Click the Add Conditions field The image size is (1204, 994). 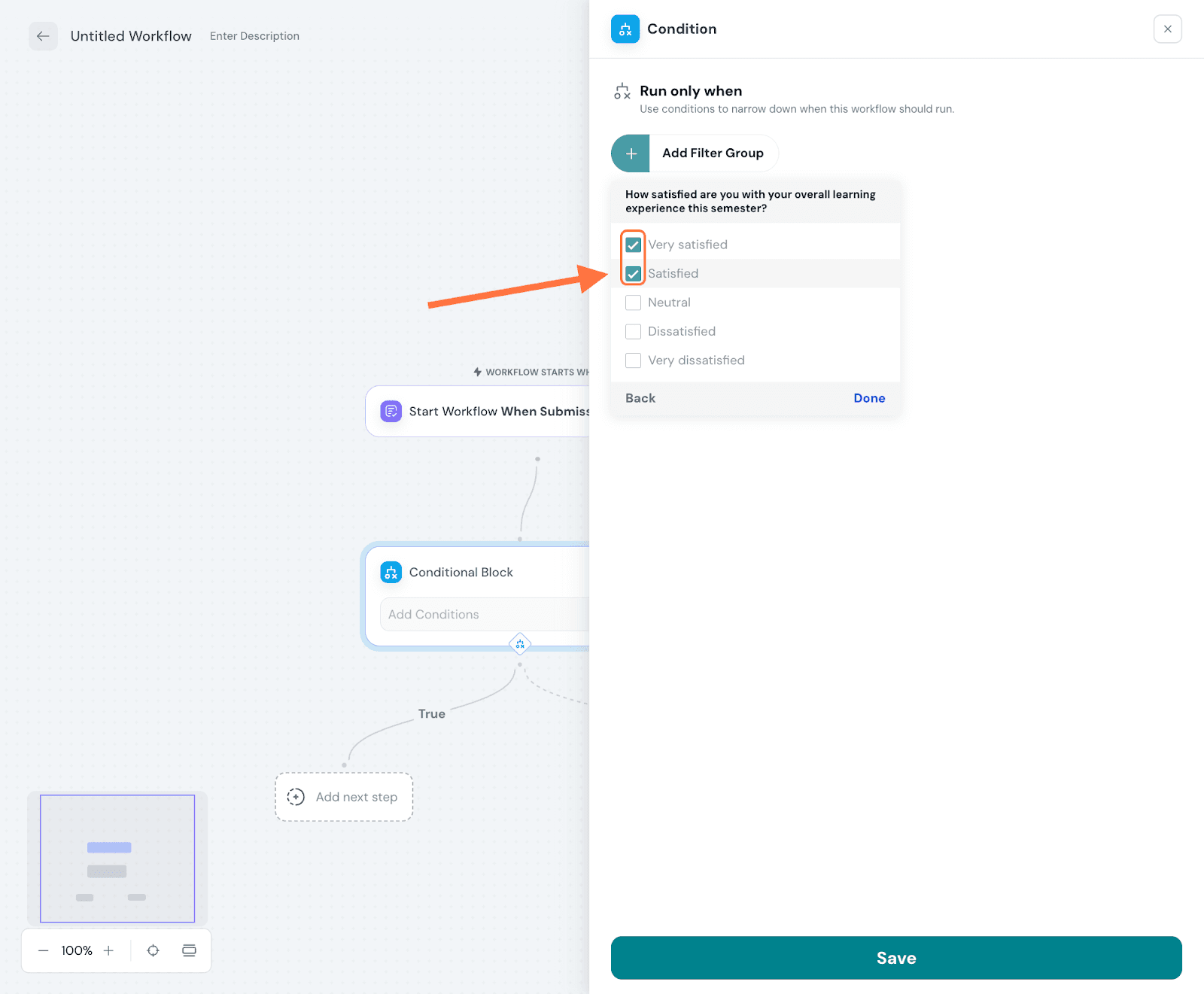482,615
